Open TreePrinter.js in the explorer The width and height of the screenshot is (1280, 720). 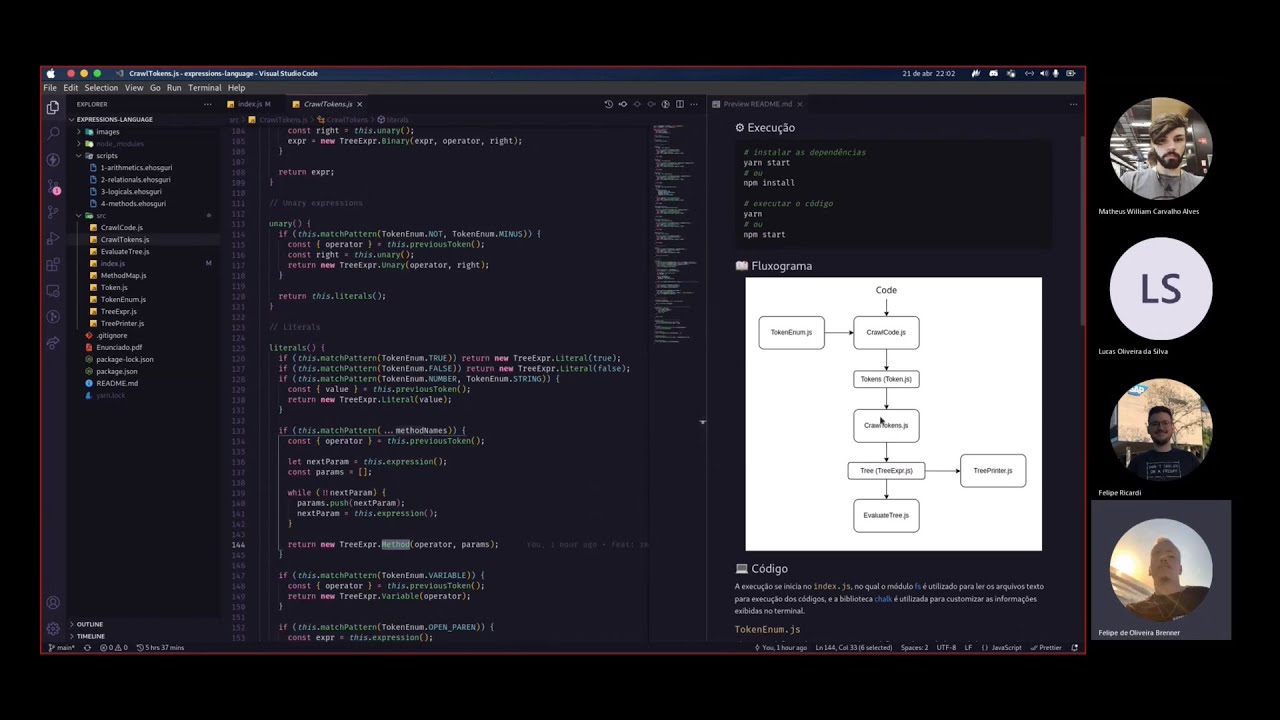click(x=122, y=323)
